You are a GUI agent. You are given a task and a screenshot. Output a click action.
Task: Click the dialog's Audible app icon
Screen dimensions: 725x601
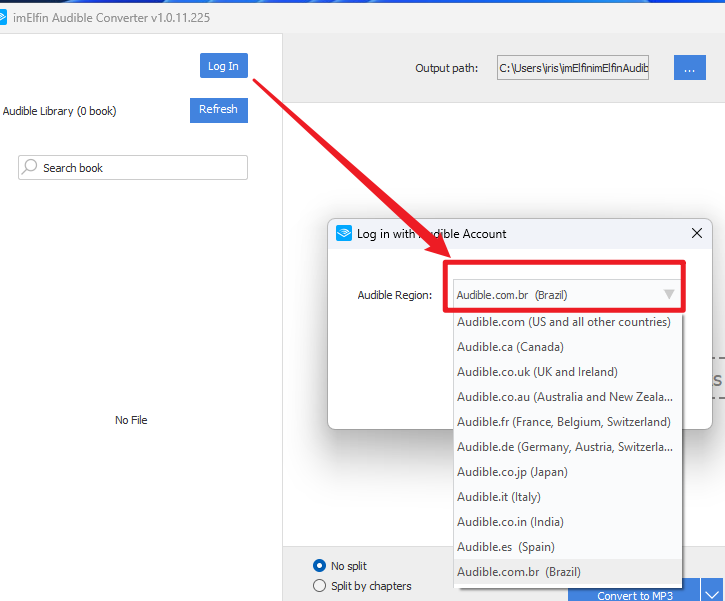[344, 233]
